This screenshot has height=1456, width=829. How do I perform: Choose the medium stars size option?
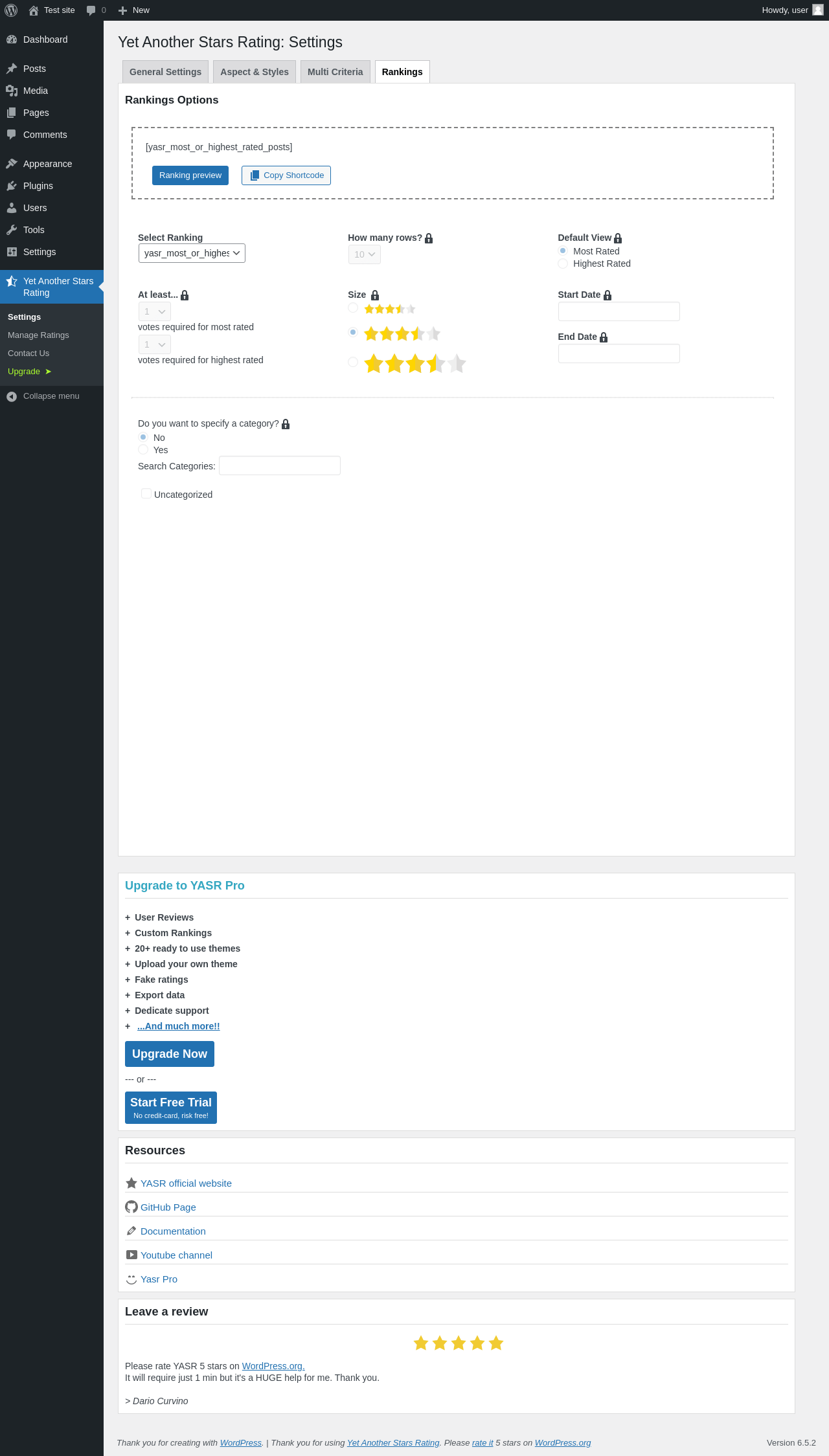click(353, 332)
